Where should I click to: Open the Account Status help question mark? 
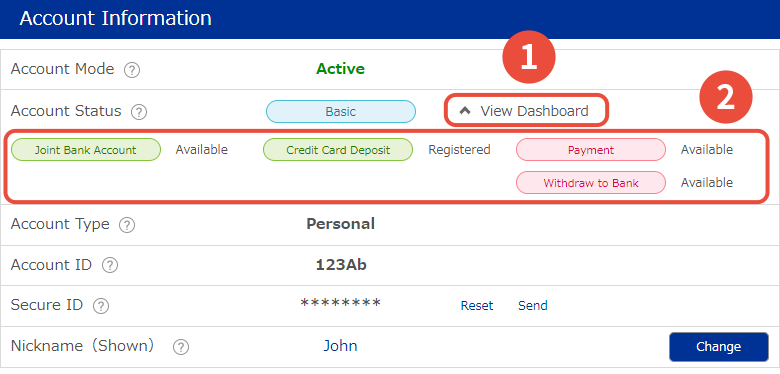tap(139, 112)
